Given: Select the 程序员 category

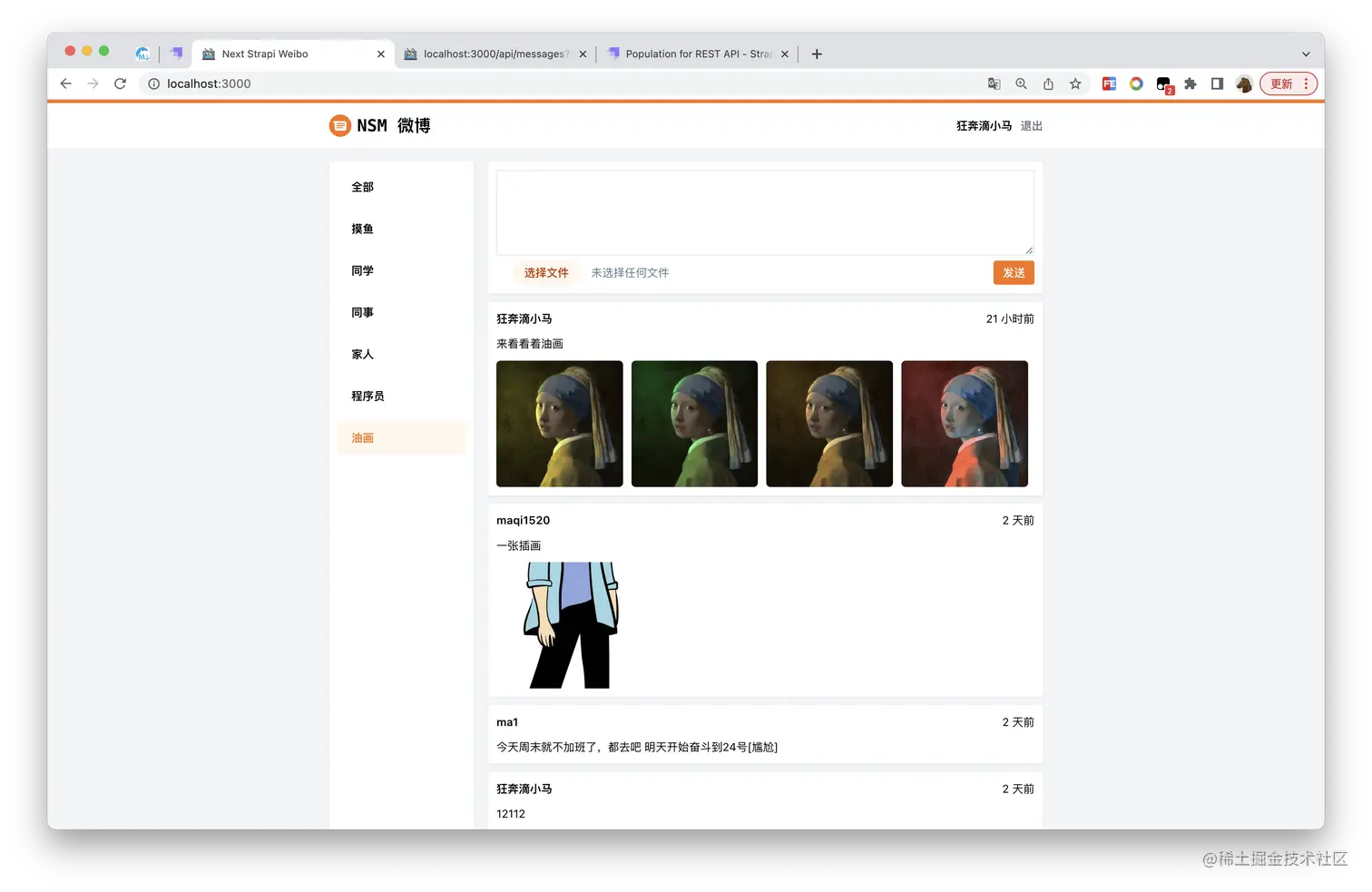Looking at the screenshot, I should (401, 396).
